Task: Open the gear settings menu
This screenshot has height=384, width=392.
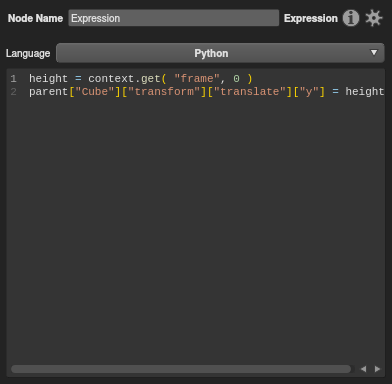Action: 373,18
